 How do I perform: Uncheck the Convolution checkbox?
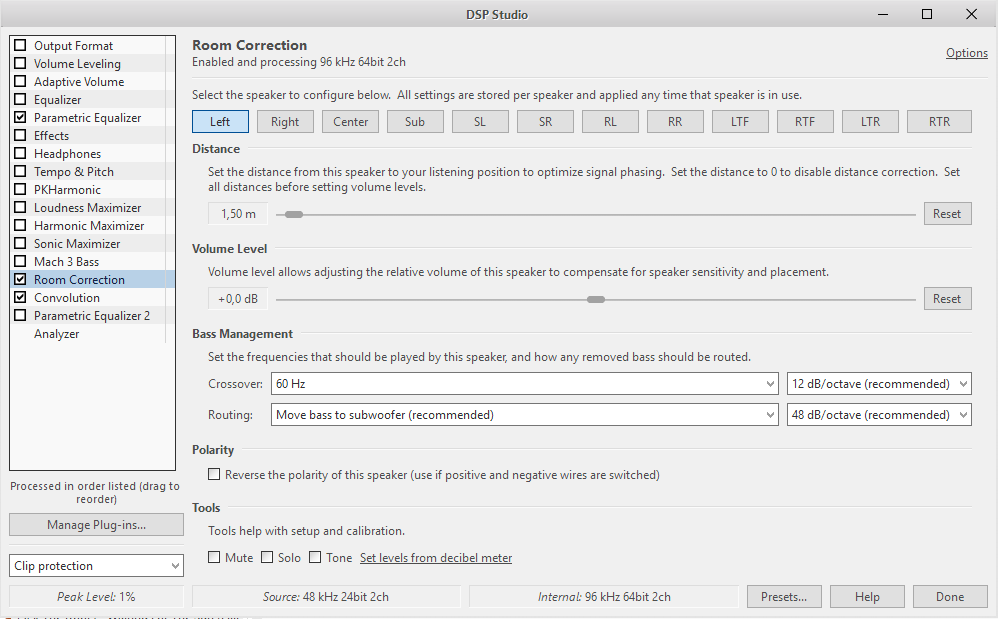20,297
